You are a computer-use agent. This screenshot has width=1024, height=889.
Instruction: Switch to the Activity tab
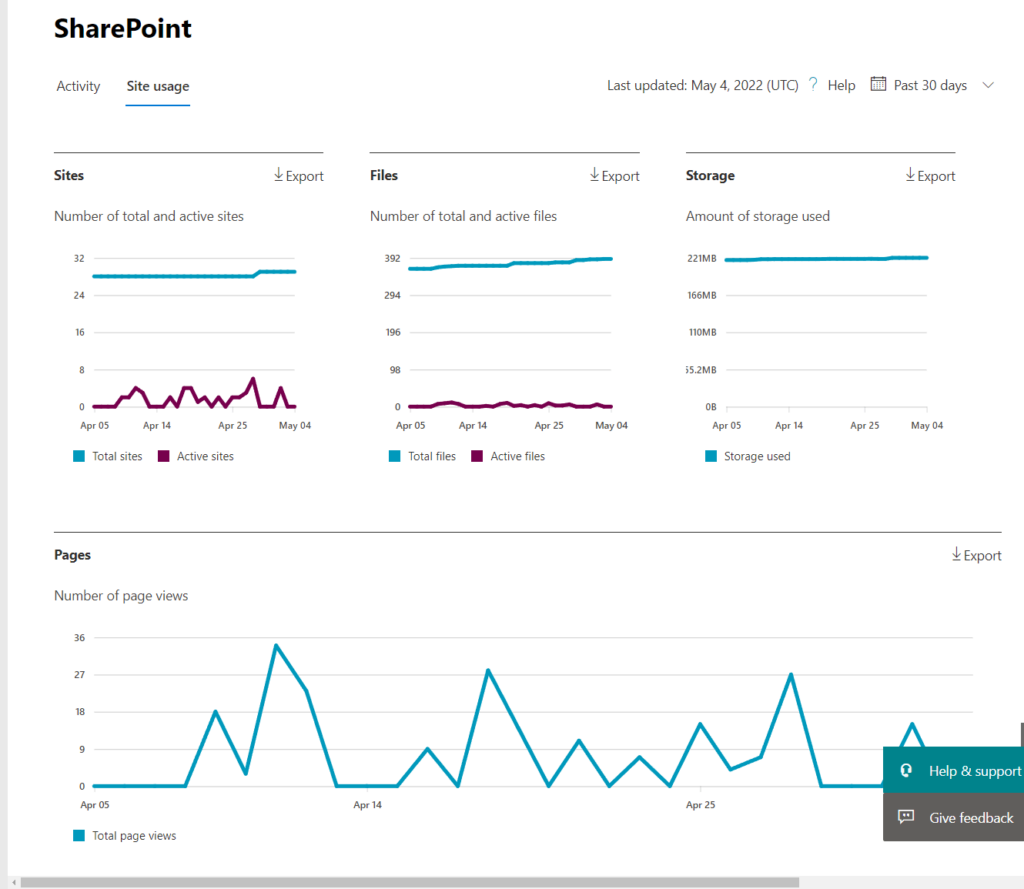(x=78, y=86)
